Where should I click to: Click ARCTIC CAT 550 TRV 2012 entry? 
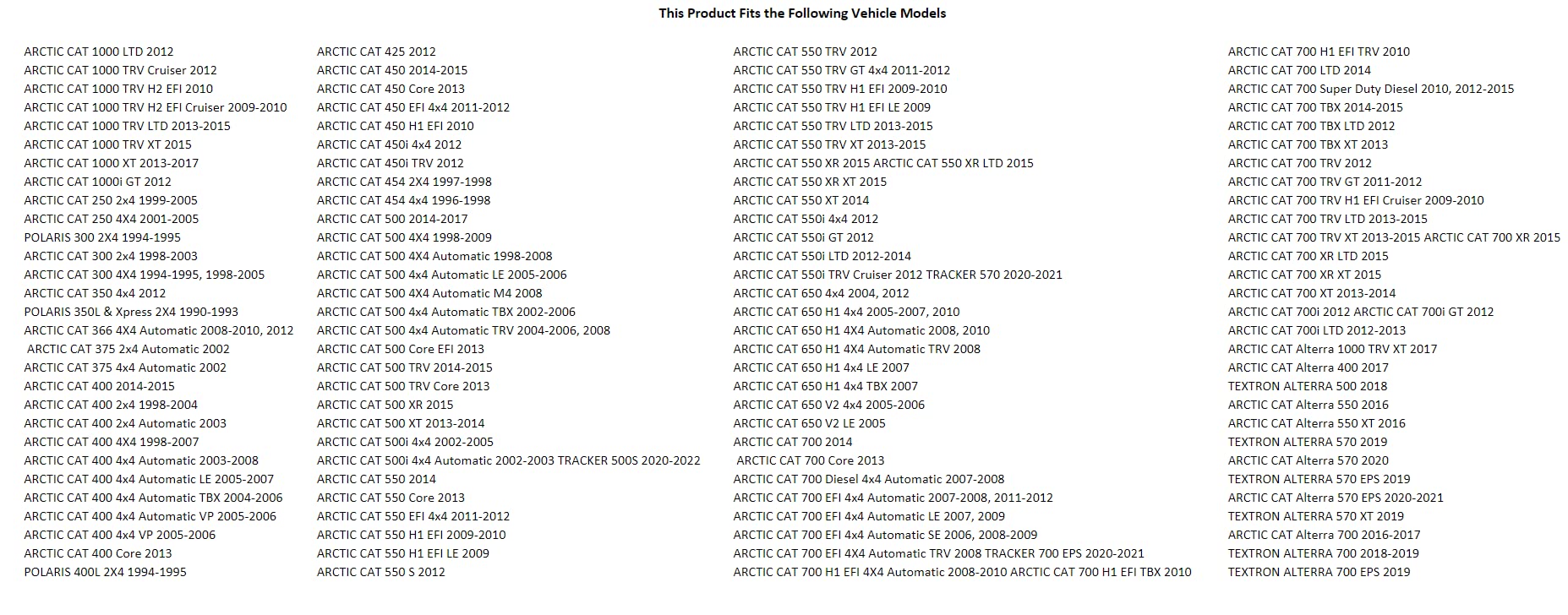[x=805, y=52]
